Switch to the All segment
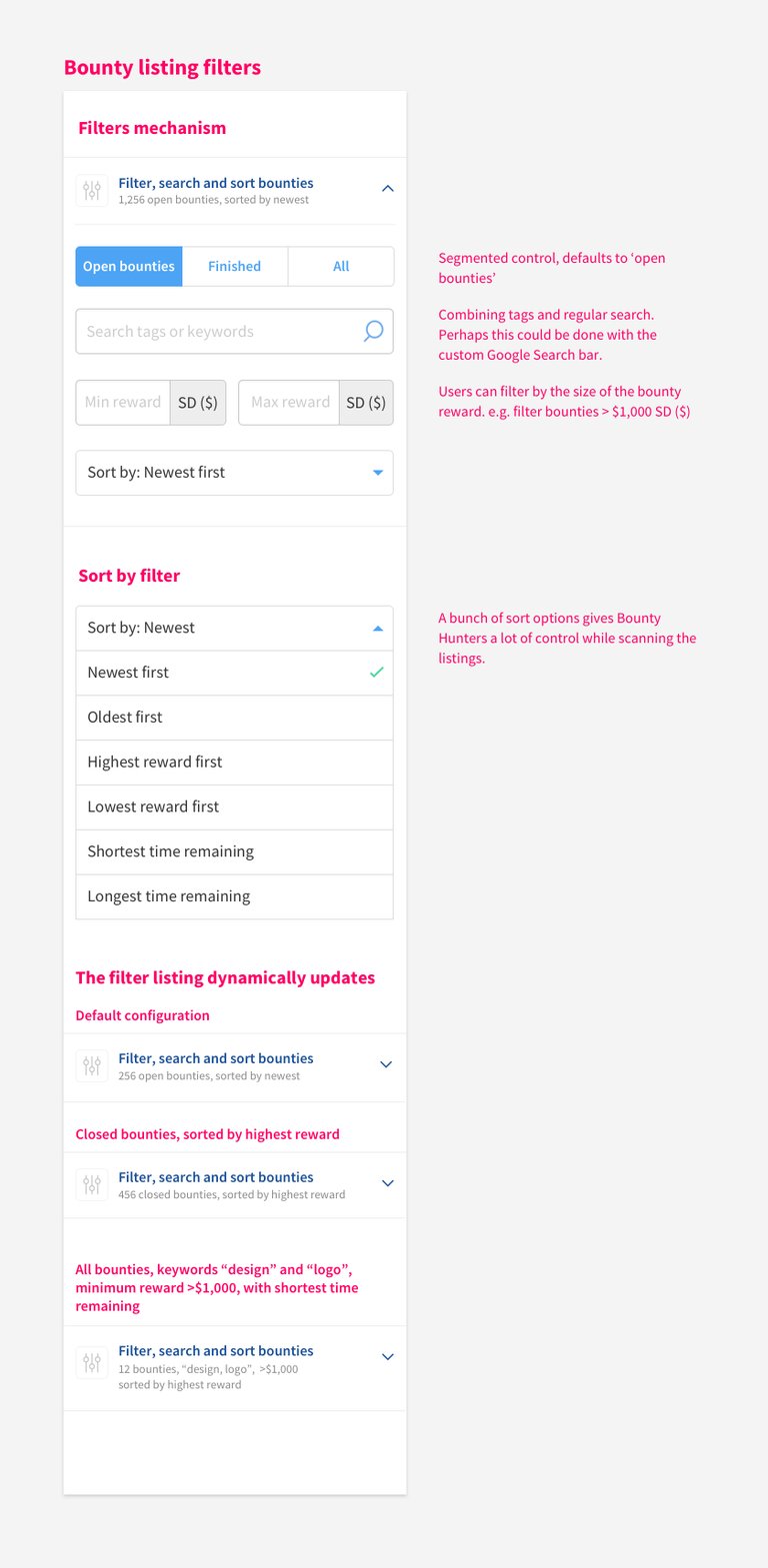This screenshot has height=1568, width=768. [x=341, y=267]
